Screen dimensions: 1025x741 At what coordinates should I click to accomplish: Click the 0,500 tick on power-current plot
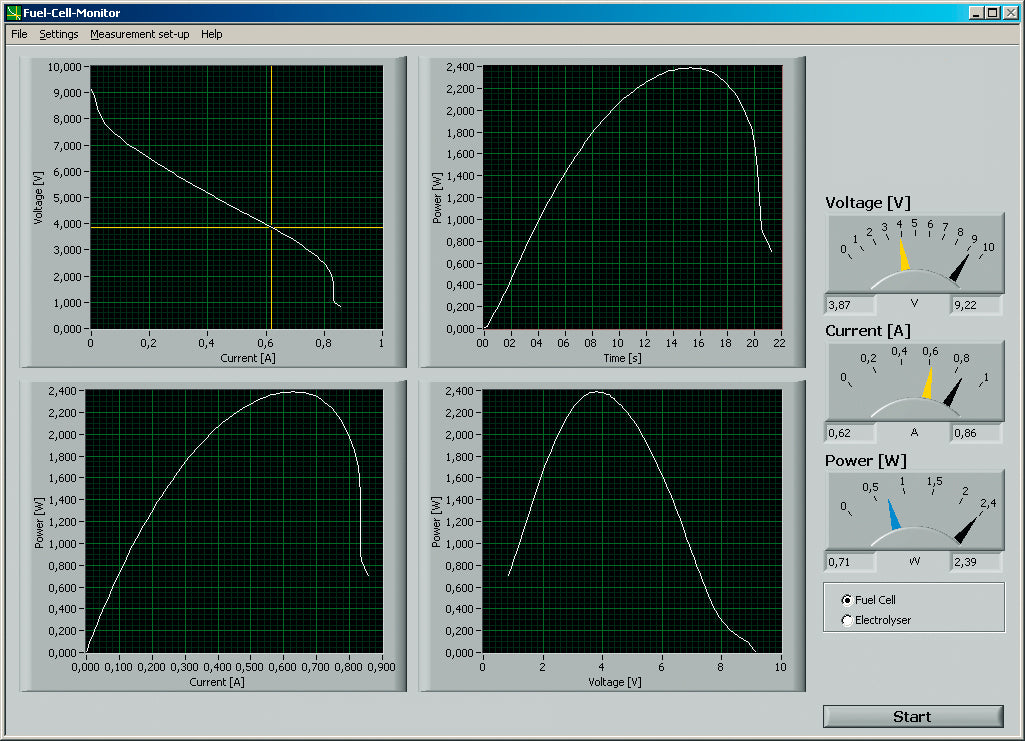[x=249, y=667]
